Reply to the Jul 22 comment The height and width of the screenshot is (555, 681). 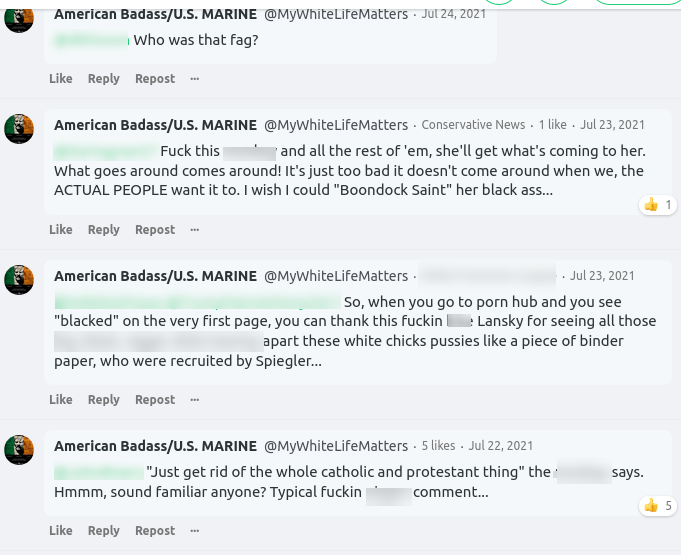[103, 531]
